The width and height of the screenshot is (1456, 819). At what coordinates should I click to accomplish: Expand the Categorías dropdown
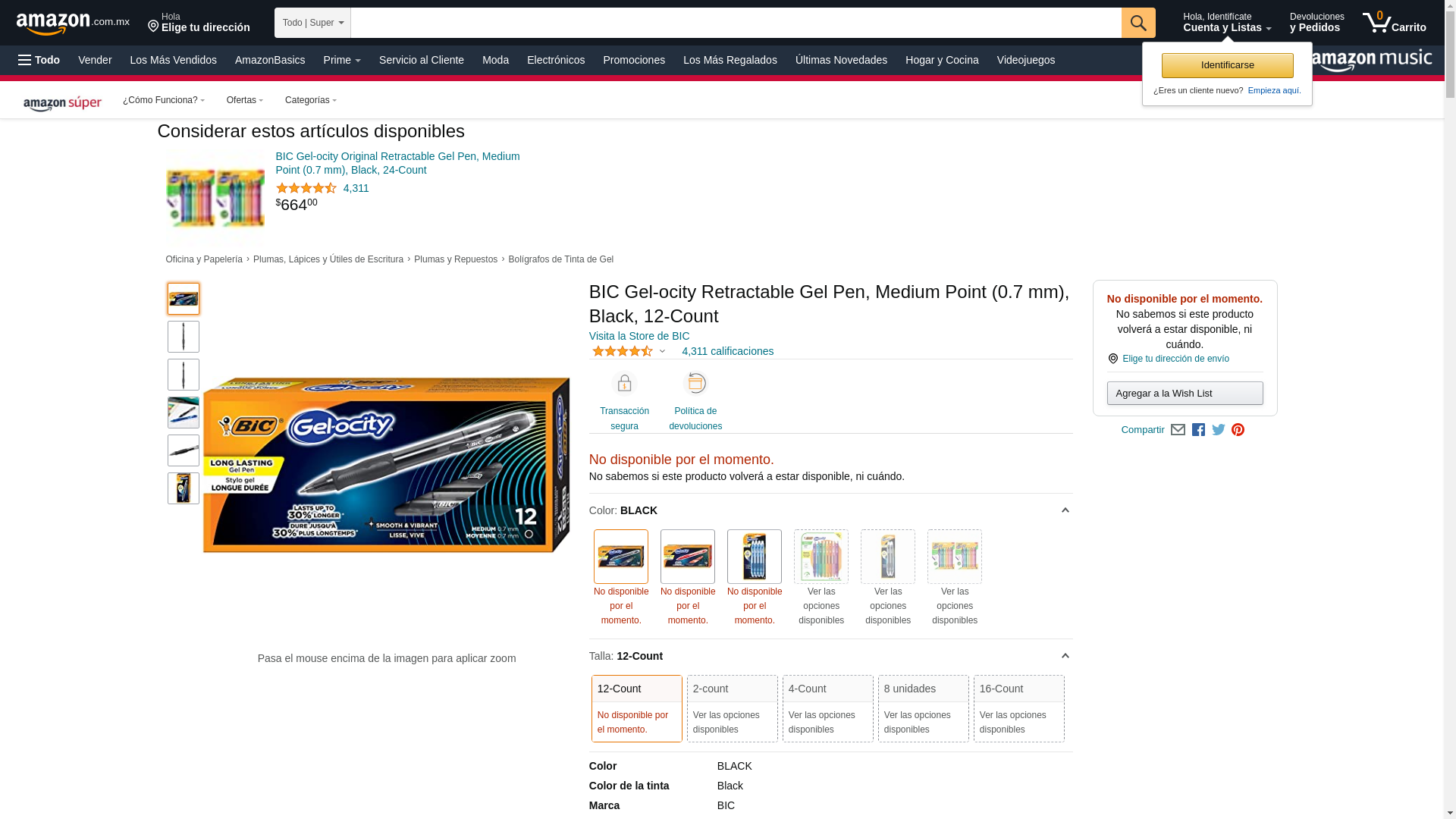(x=310, y=100)
